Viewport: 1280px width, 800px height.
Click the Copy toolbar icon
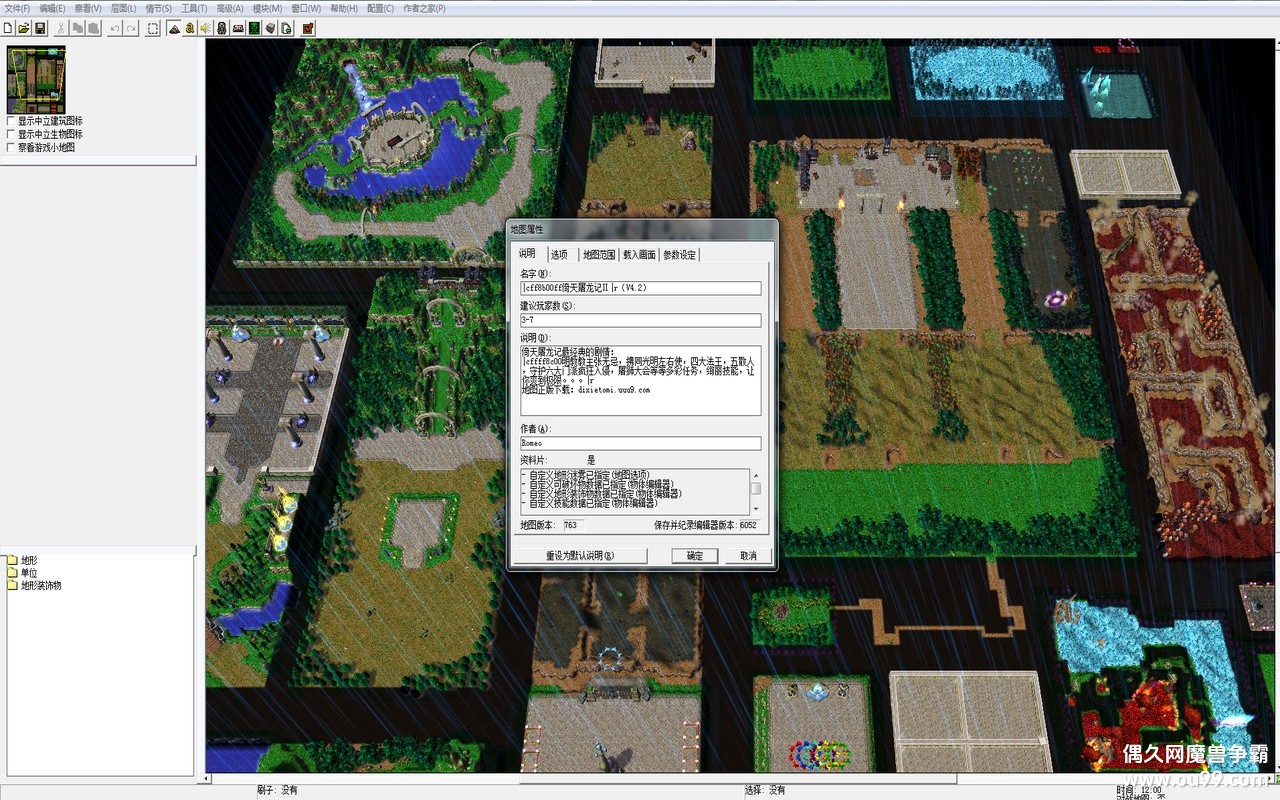[77, 28]
